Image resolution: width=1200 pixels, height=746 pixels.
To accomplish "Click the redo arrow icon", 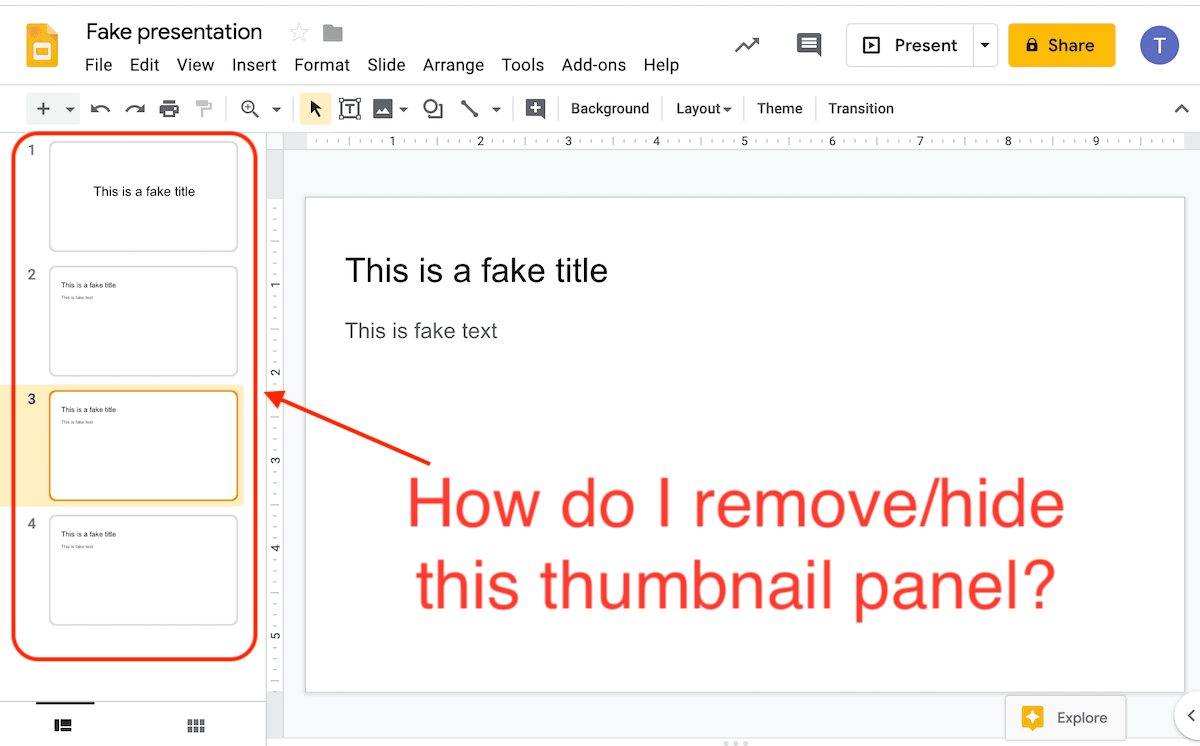I will 135,109.
